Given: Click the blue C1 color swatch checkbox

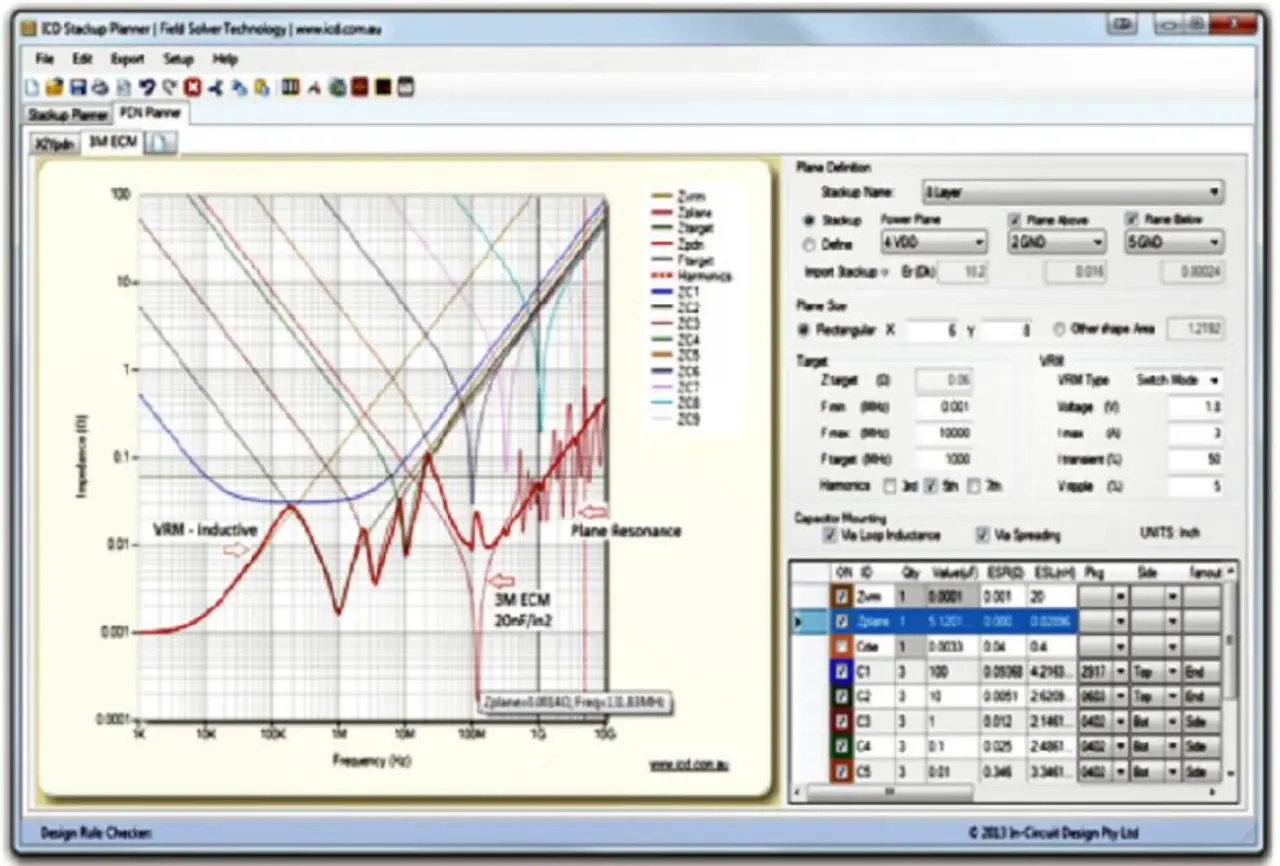Looking at the screenshot, I should [842, 671].
